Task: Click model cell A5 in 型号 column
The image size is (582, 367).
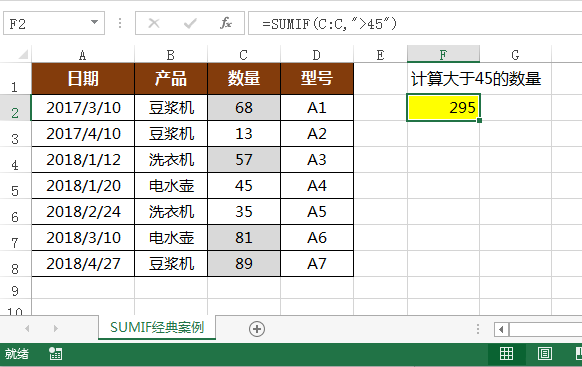Action: click(317, 212)
